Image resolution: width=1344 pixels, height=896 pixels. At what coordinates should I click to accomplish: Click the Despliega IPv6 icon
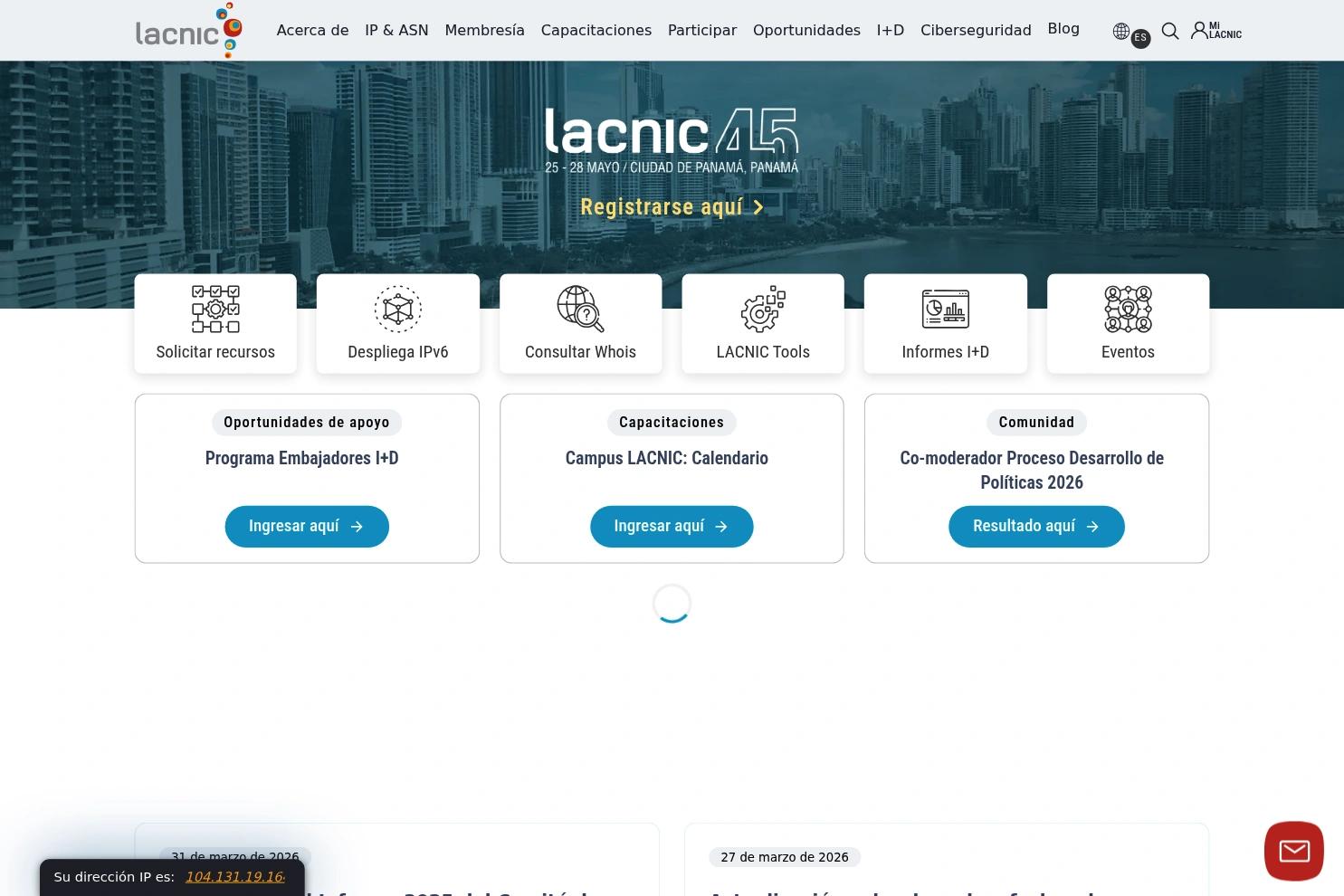398,310
